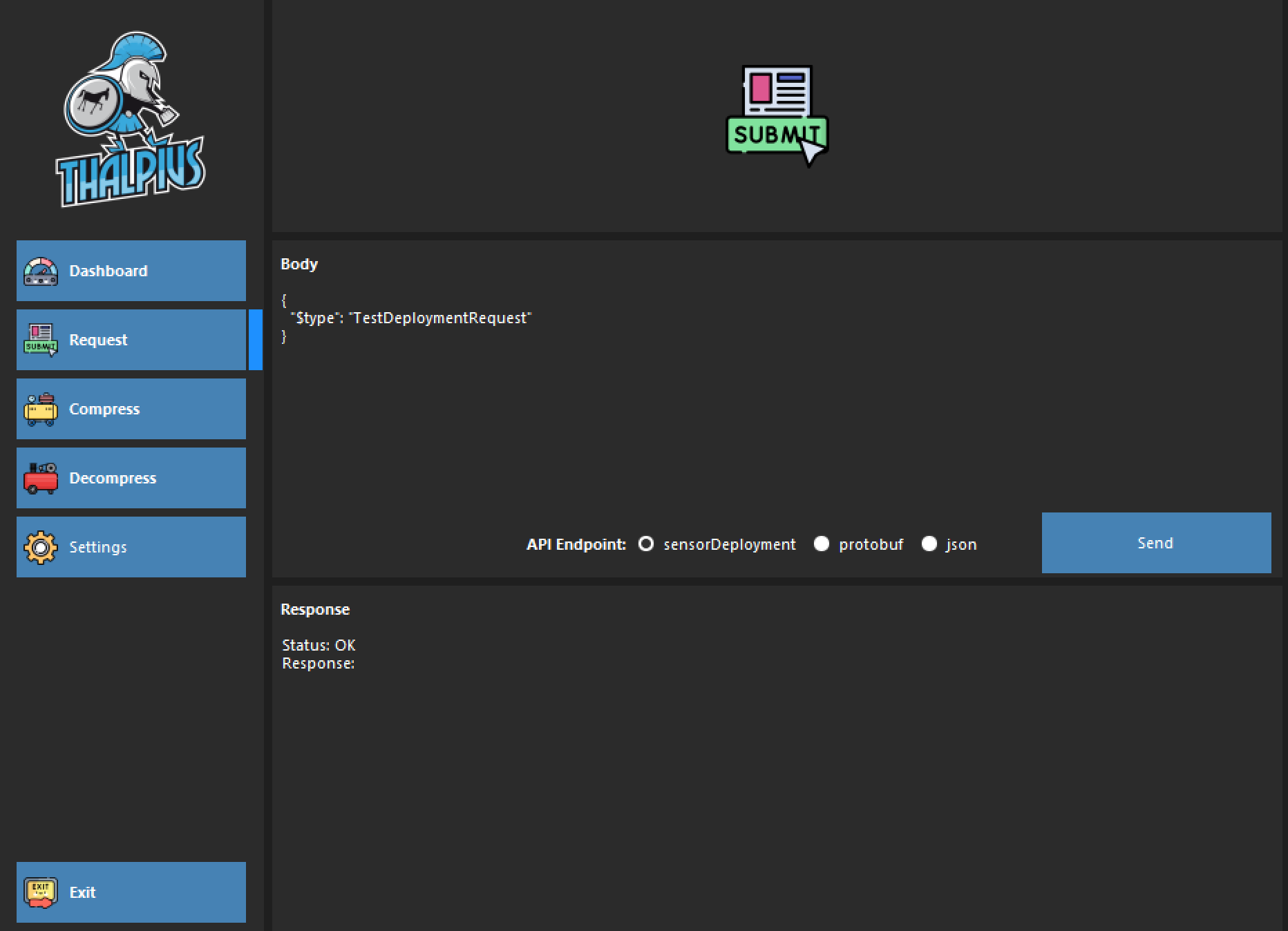Click inside the Body JSON text area
The image size is (1288, 931).
(656, 414)
